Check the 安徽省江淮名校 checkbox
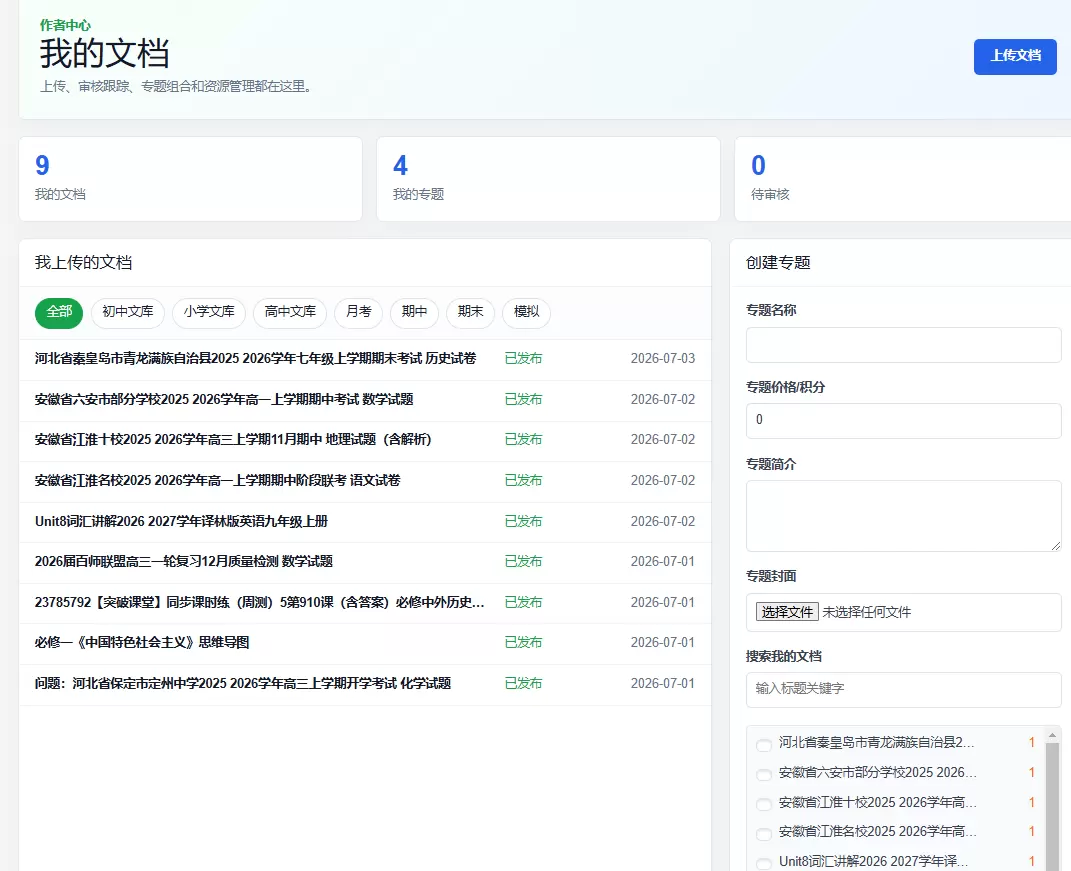The image size is (1071, 871). [764, 834]
